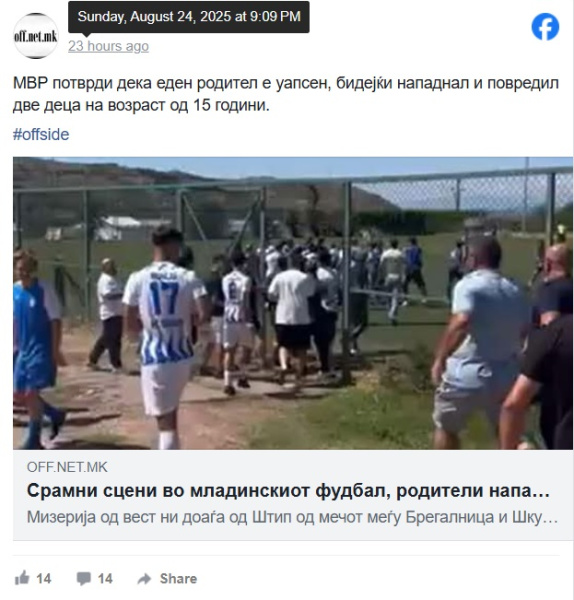Click the OFF.NET.MK source label
Screen dimensions: 574x600
tap(67, 467)
